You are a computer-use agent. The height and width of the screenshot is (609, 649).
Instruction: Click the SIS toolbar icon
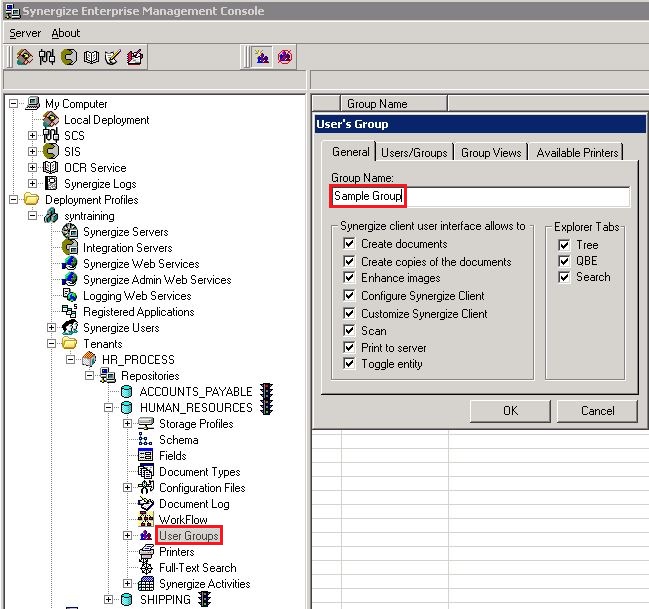(x=69, y=57)
